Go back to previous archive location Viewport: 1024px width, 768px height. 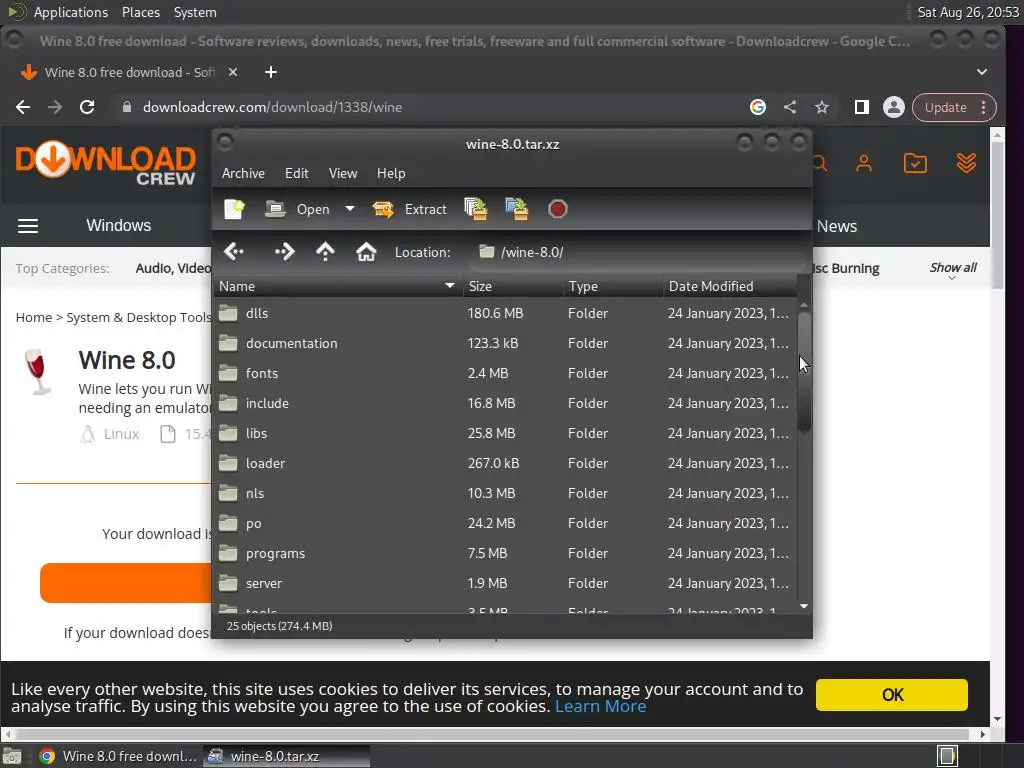tap(234, 251)
